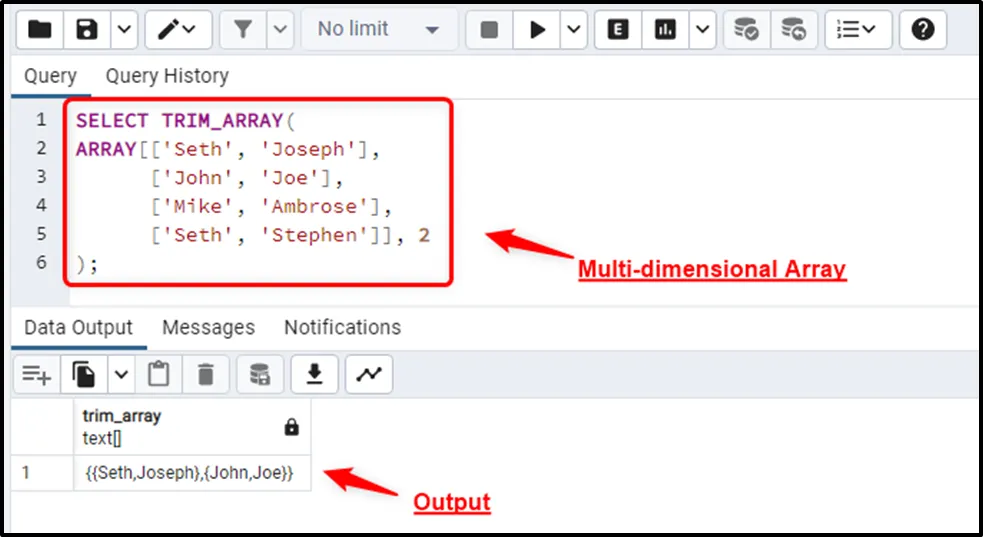Image resolution: width=983 pixels, height=537 pixels.
Task: Expand the Execute options dropdown arrow
Action: [573, 30]
